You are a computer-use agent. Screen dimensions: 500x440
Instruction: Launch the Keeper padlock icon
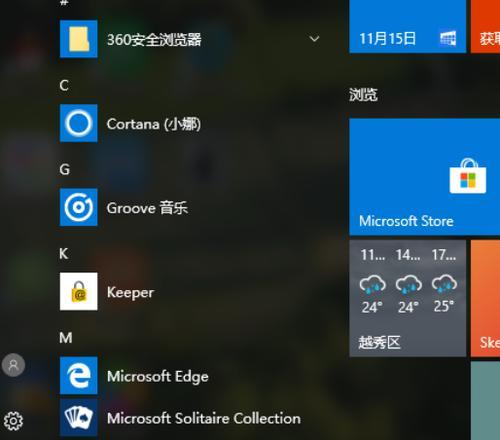(x=79, y=291)
